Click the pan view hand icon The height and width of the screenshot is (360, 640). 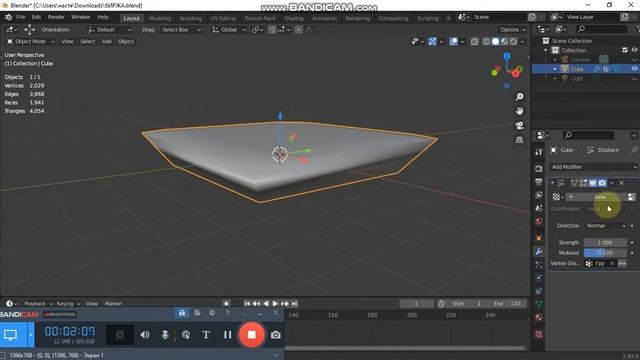[x=519, y=111]
